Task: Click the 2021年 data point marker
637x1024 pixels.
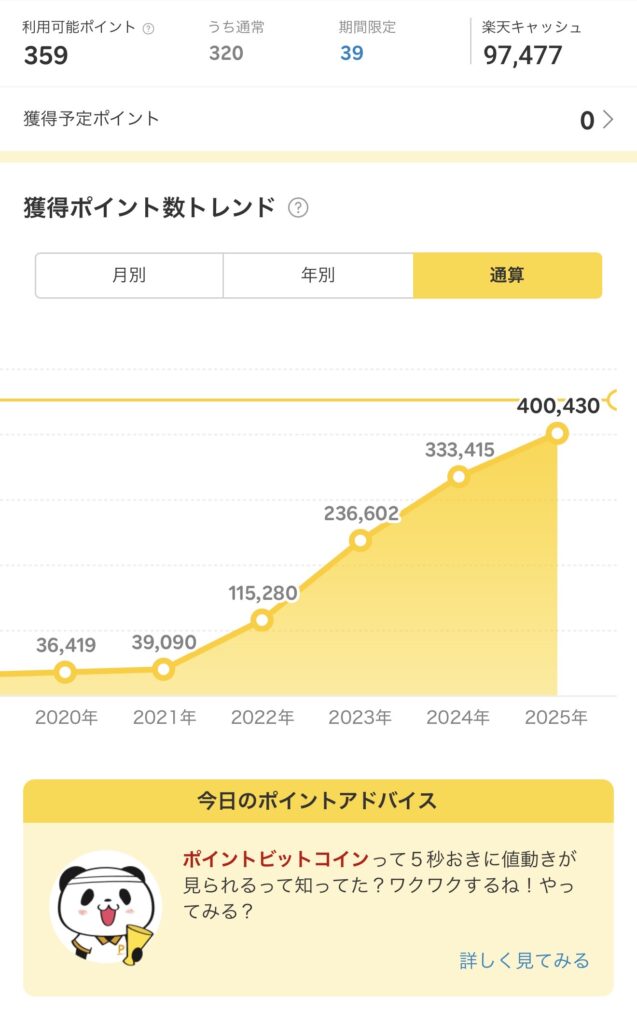Action: pyautogui.click(x=163, y=669)
